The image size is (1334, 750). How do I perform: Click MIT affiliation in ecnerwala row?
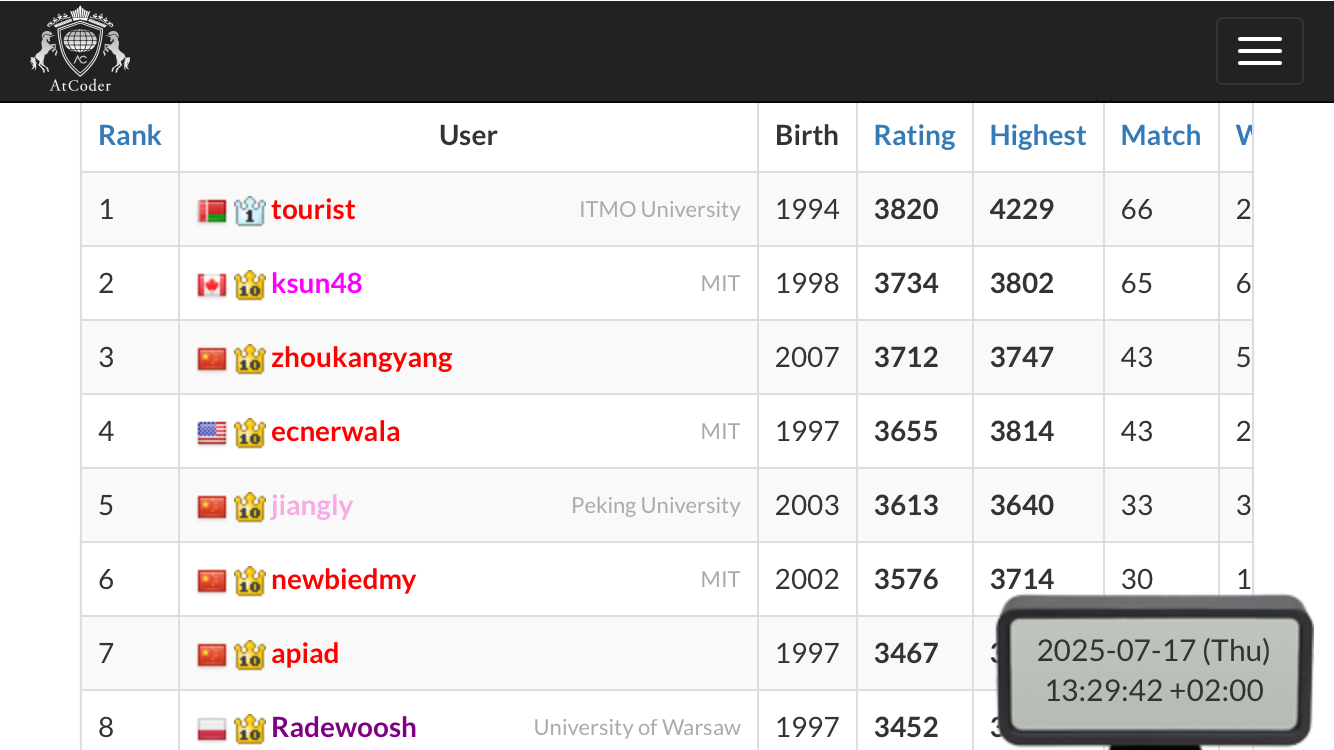[x=720, y=432]
